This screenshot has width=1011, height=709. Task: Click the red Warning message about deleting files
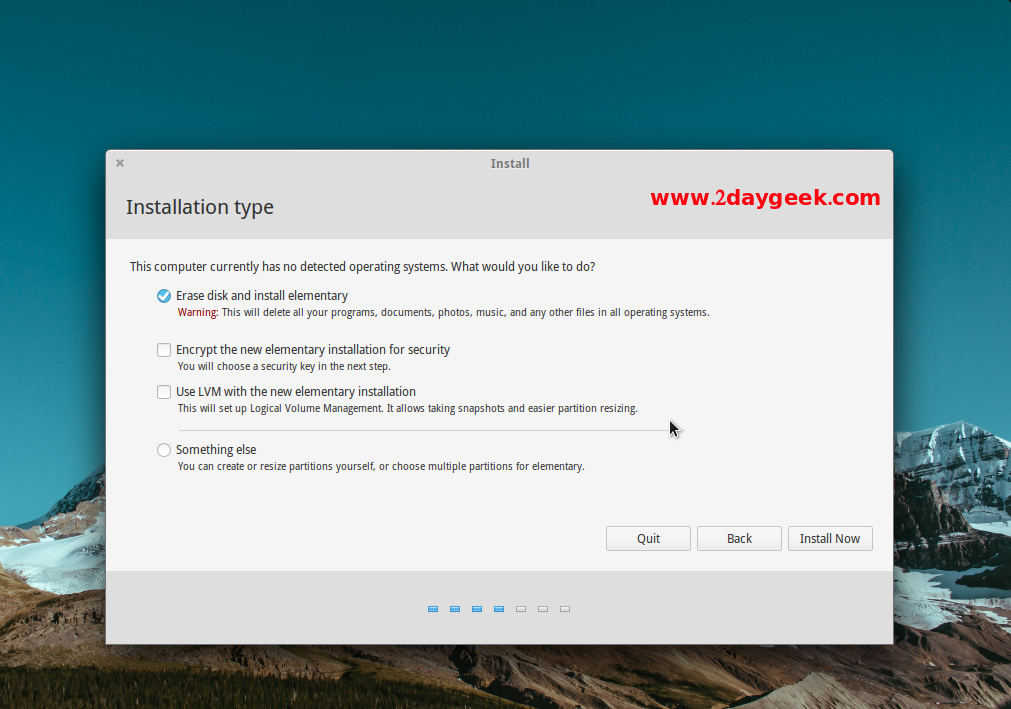point(443,313)
